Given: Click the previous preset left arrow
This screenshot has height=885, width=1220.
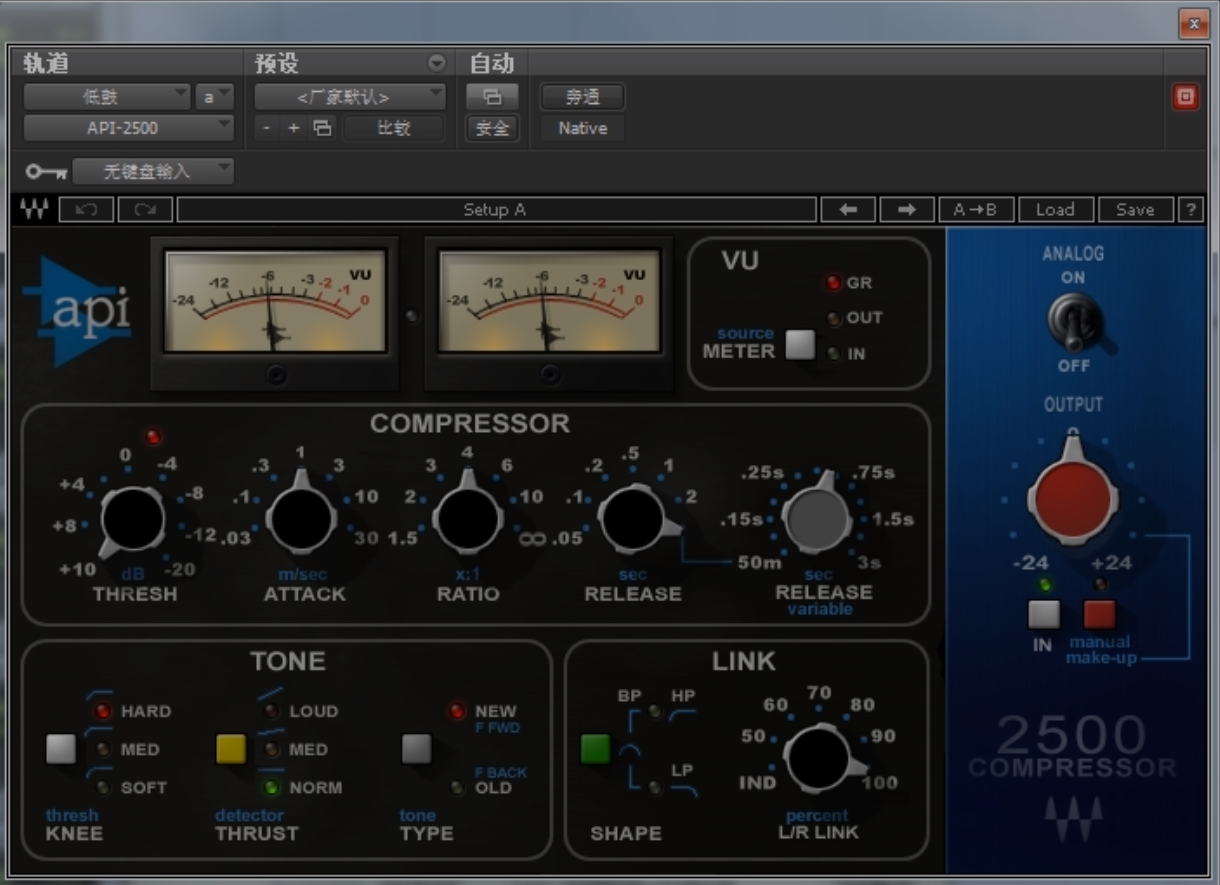Looking at the screenshot, I should click(848, 210).
